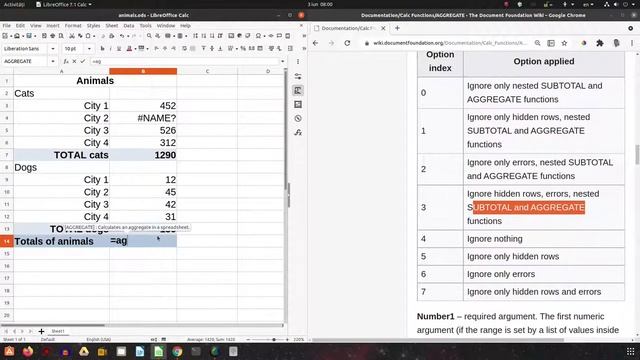Open sidebar Properties panel icon

298,76
